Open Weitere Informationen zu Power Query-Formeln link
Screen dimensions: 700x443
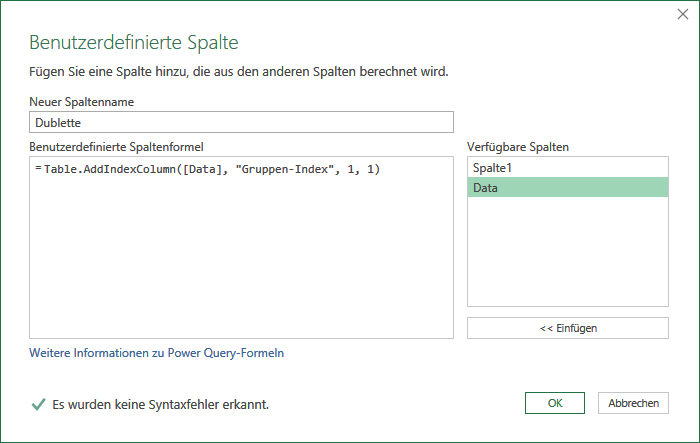pos(157,353)
